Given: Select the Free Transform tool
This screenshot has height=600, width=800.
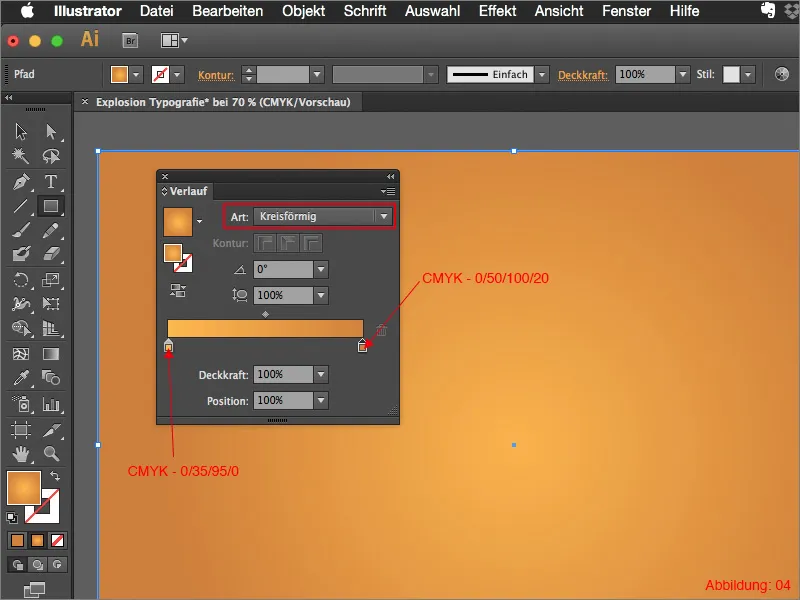Looking at the screenshot, I should (x=51, y=304).
